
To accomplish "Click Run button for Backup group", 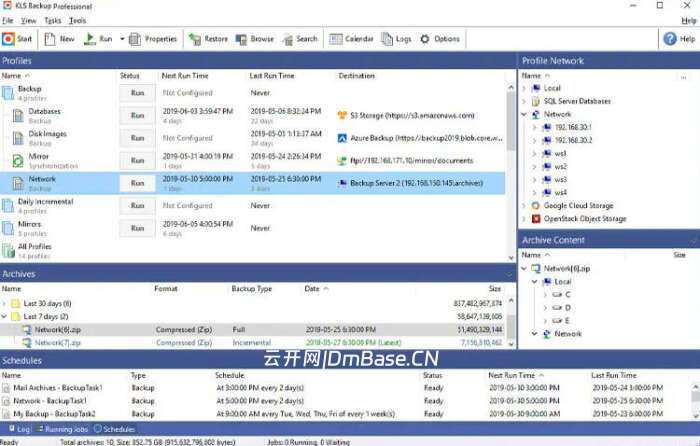I will [138, 93].
